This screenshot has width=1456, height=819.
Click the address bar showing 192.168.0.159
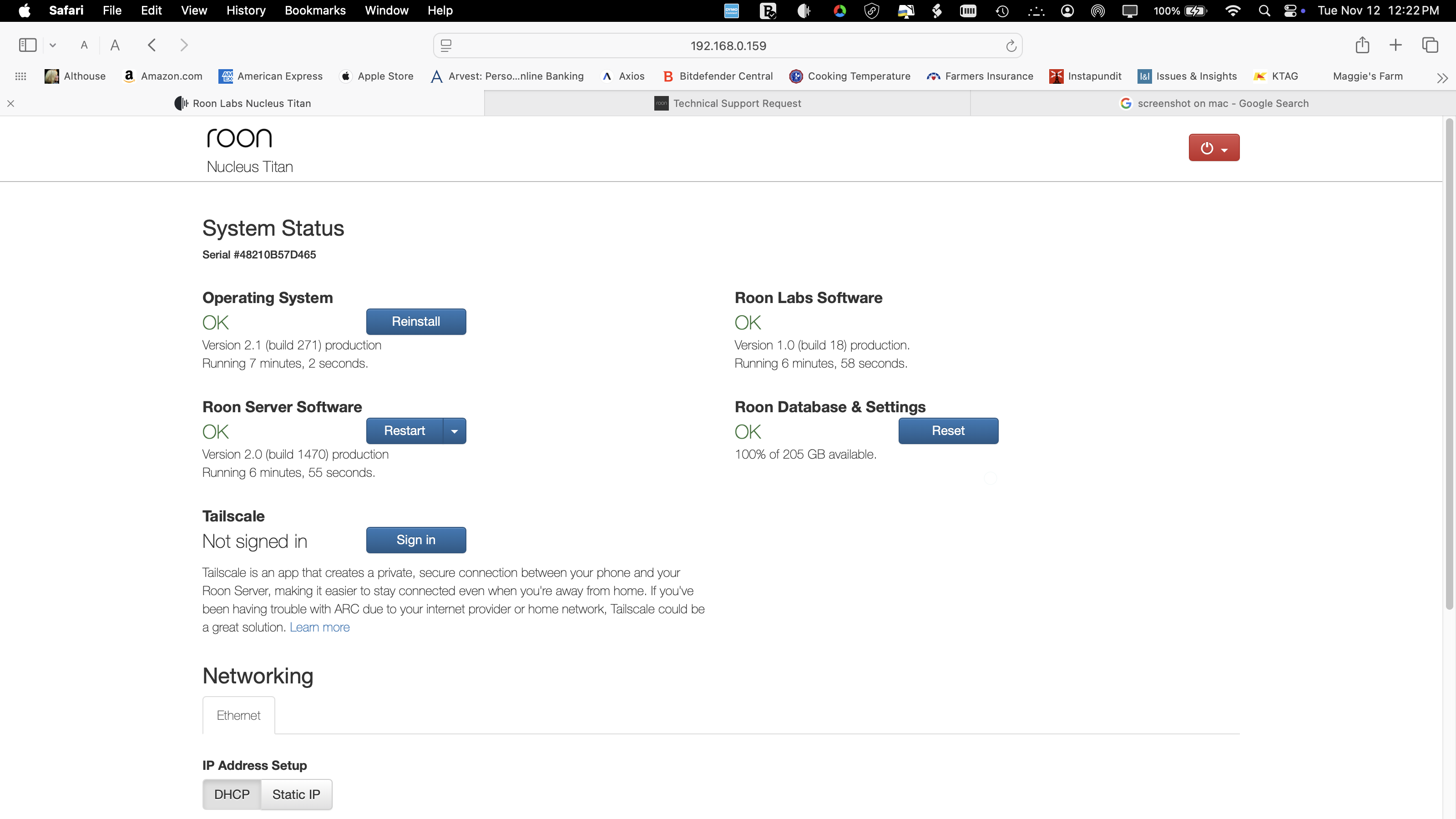[728, 46]
